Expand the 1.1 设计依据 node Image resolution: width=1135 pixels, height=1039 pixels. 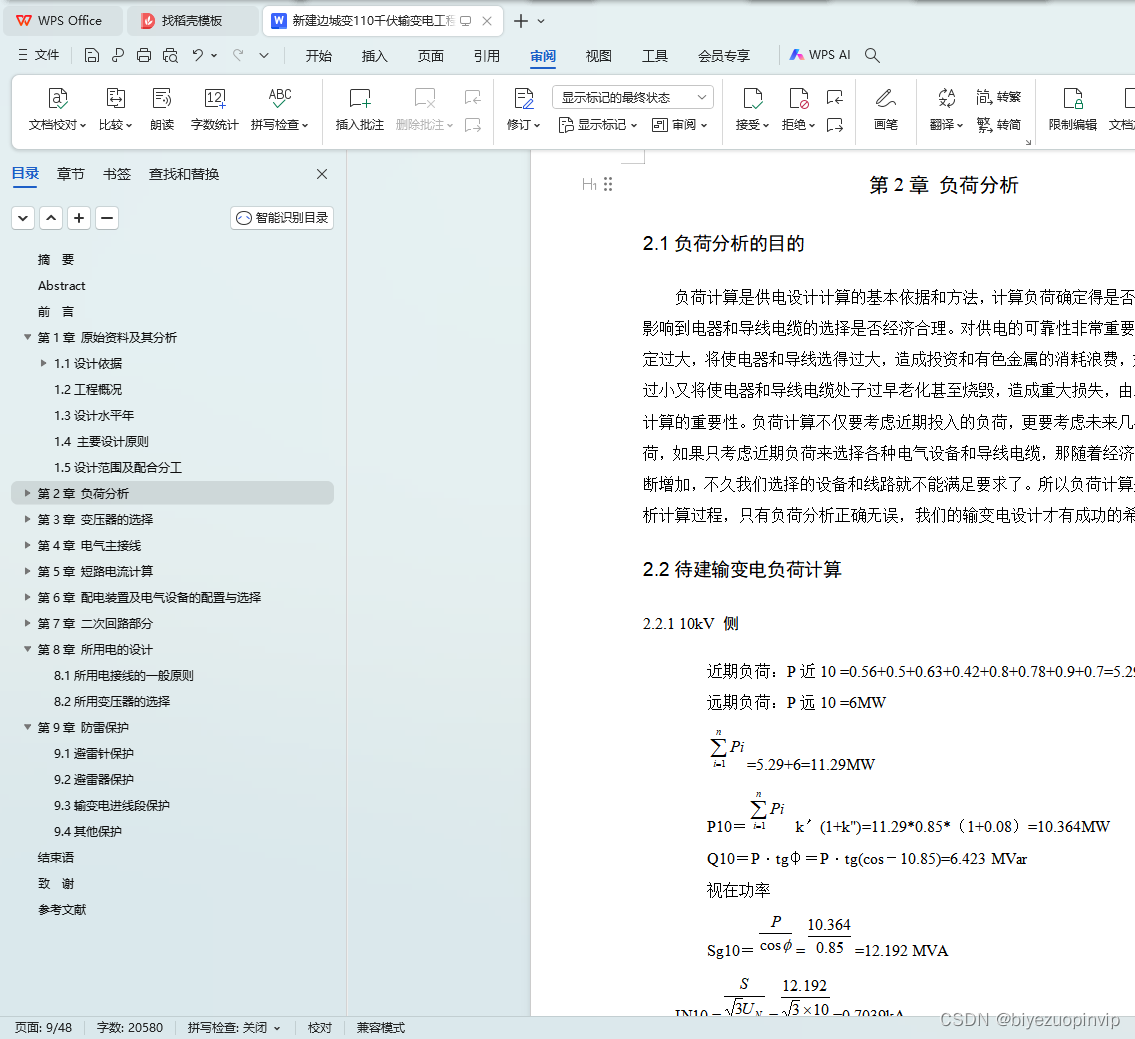pyautogui.click(x=43, y=363)
